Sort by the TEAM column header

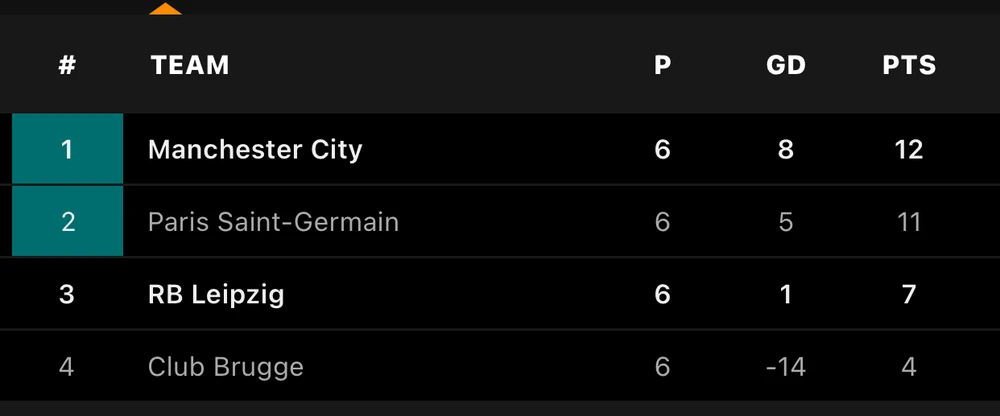[x=190, y=66]
